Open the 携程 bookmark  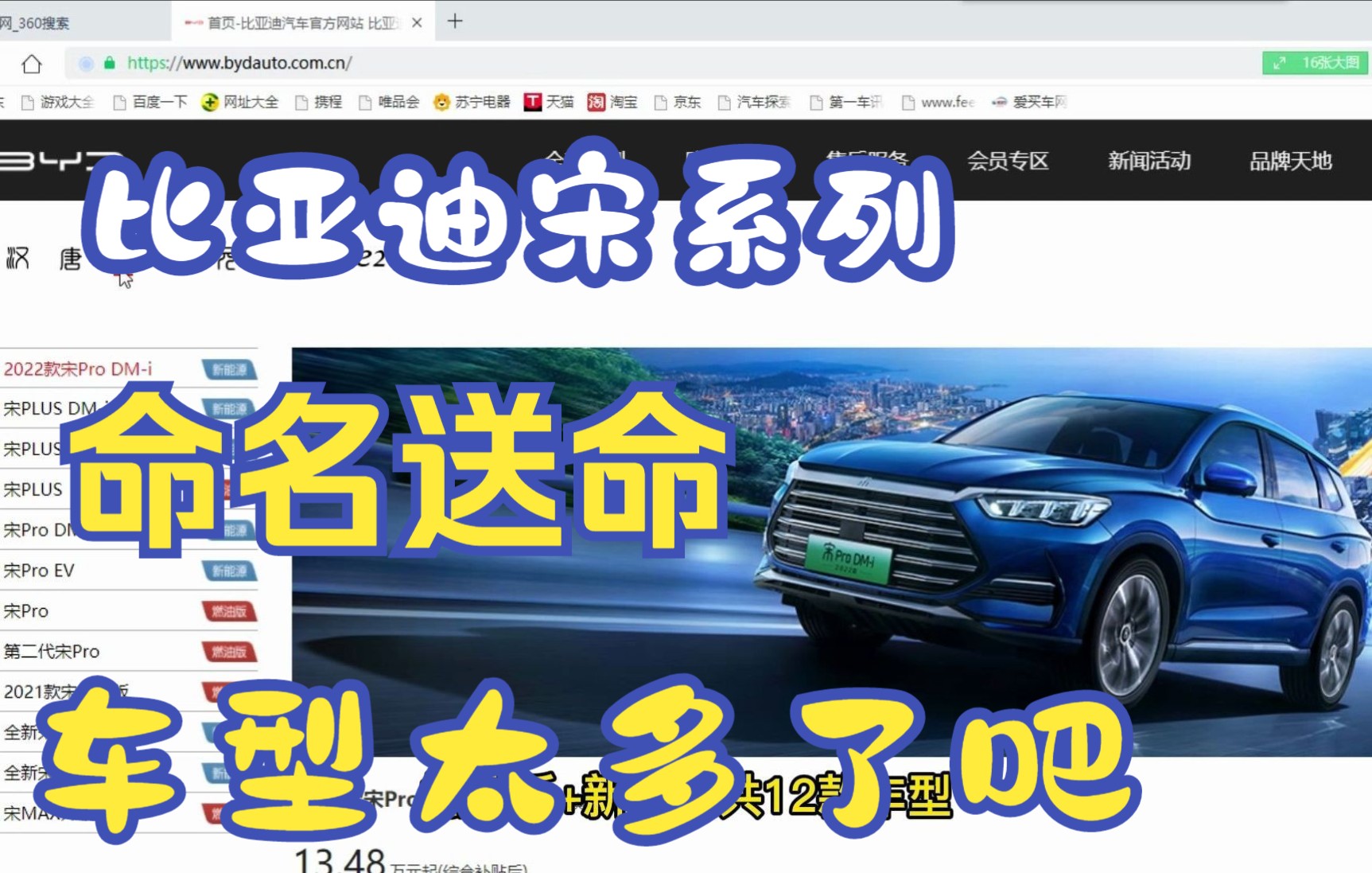(x=318, y=102)
